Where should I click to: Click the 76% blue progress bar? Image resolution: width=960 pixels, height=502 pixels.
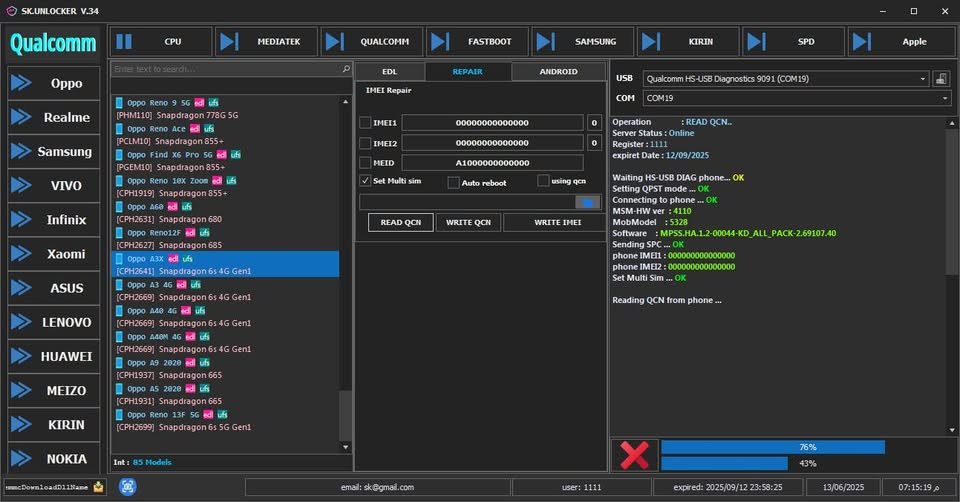[773, 447]
